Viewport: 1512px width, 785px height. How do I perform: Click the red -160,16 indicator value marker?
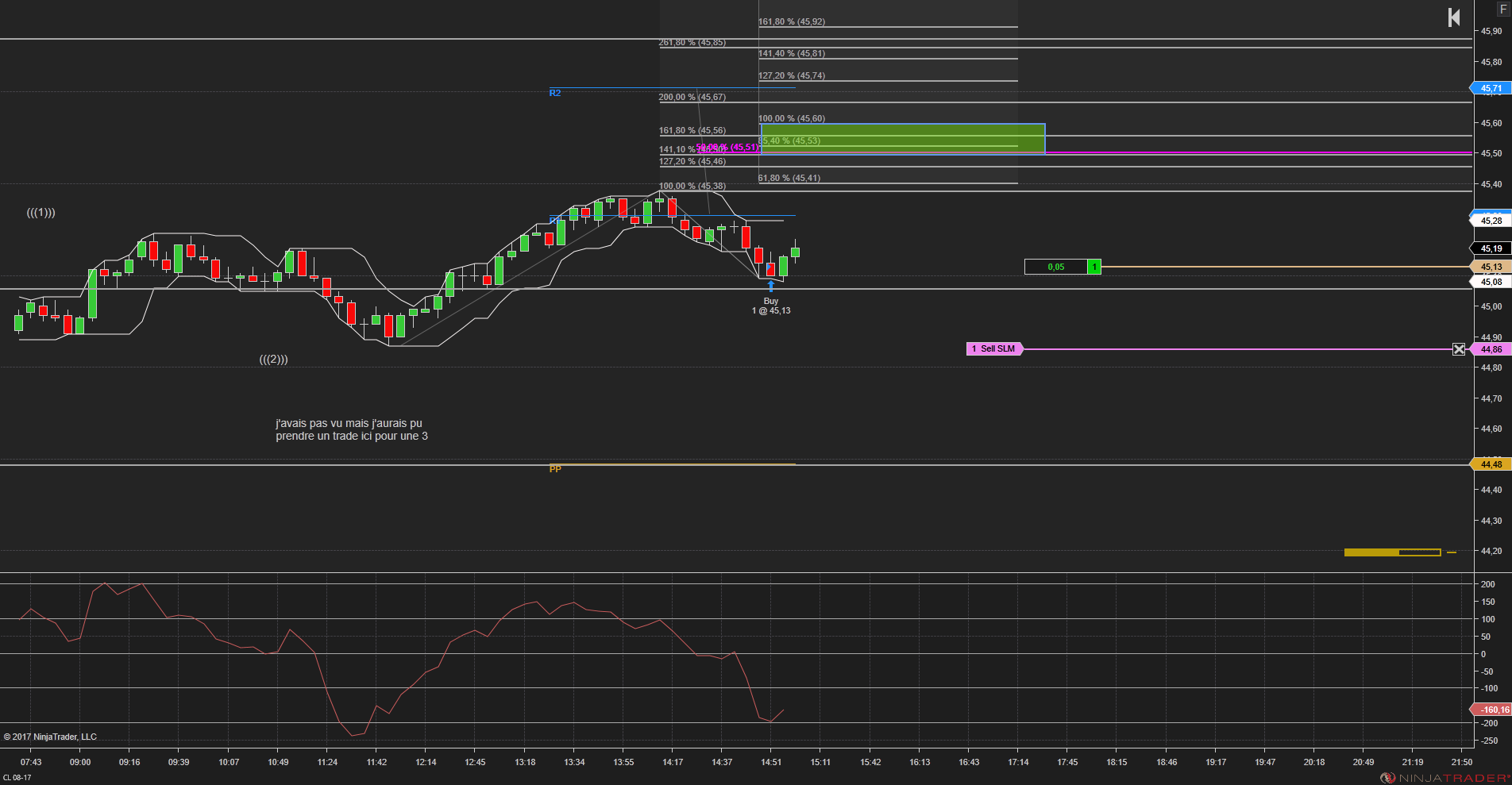tap(1491, 710)
